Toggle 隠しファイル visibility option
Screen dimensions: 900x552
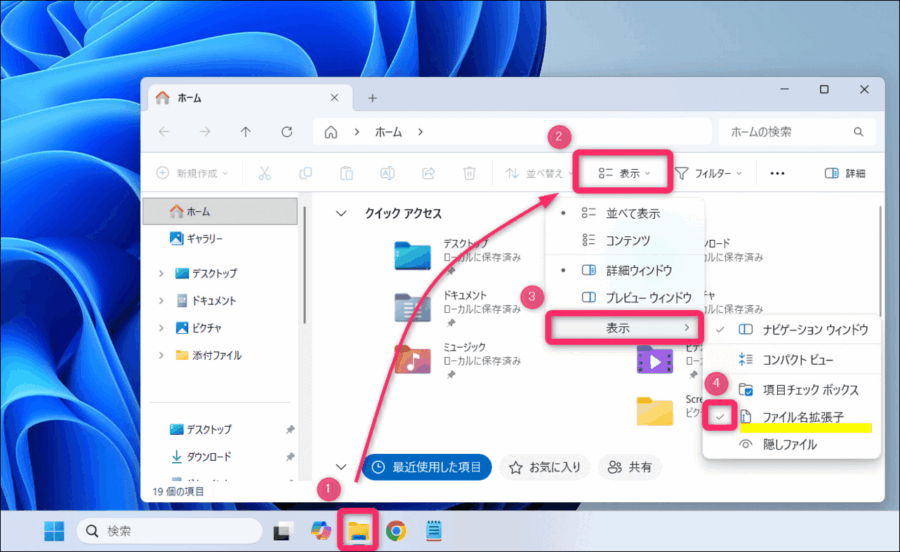pos(792,444)
